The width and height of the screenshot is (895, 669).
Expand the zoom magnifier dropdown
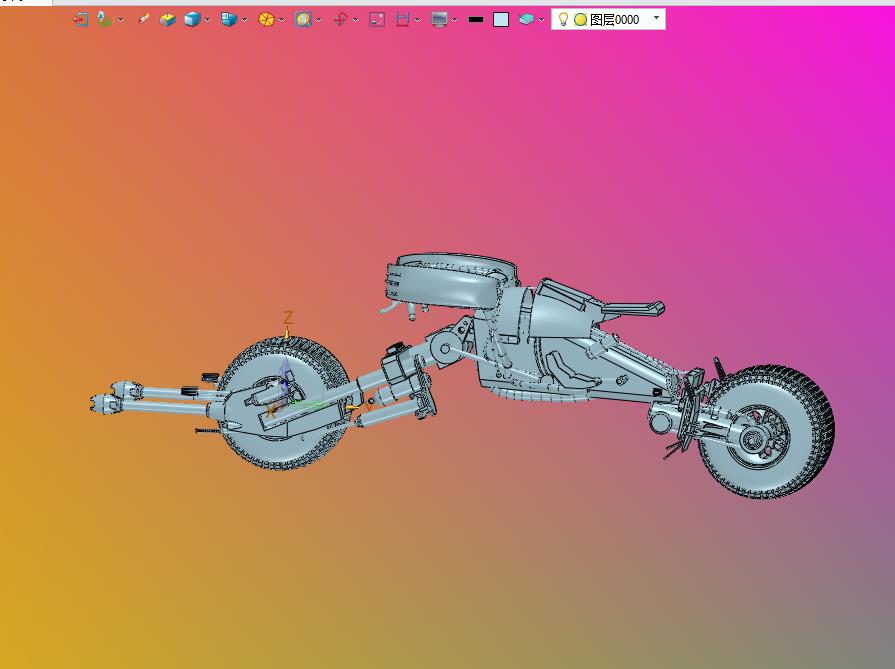click(x=319, y=20)
